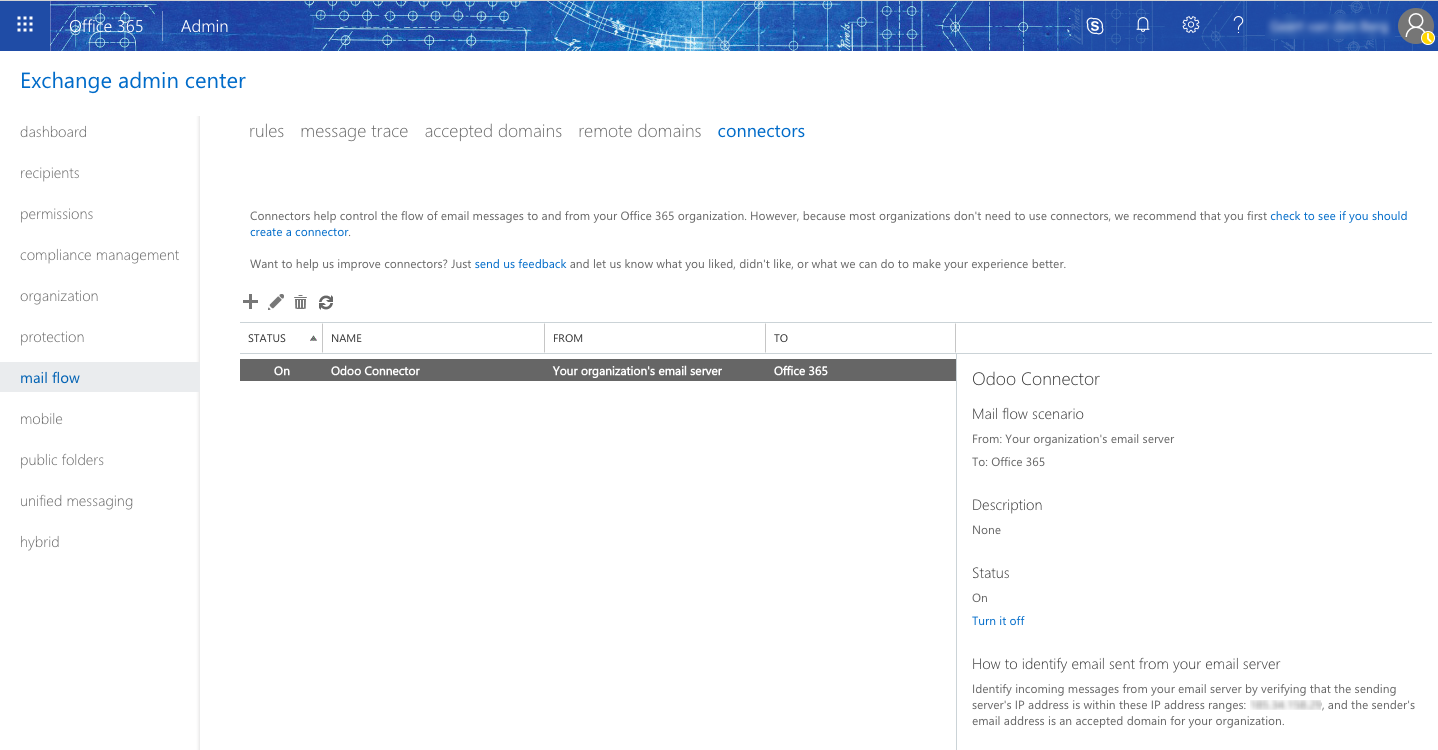Refresh the connectors list
Screen dimensions: 1438x750
coord(326,302)
